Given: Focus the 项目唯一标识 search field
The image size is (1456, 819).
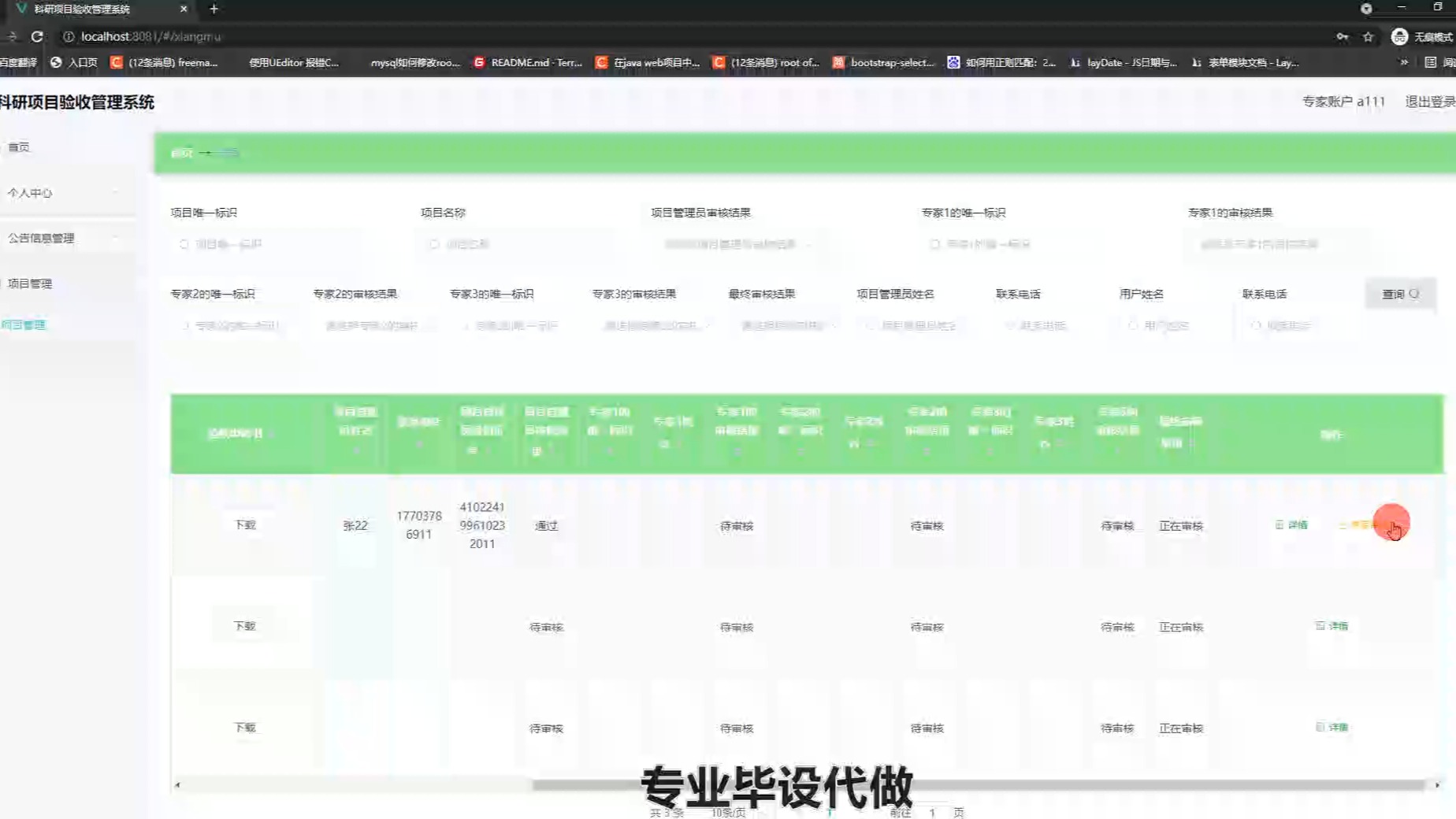Looking at the screenshot, I should click(266, 244).
